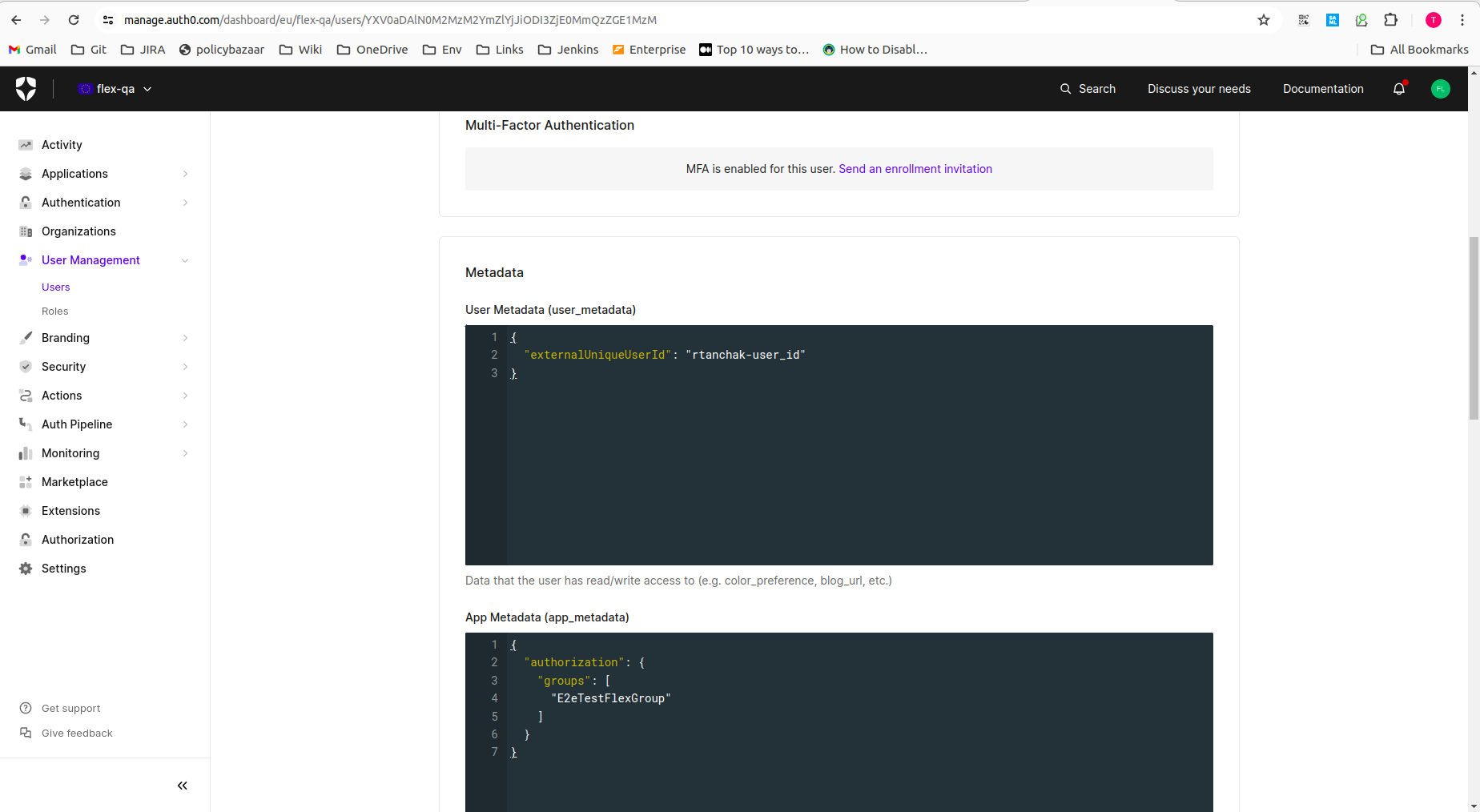1480x812 pixels.
Task: Click the Give feedback option
Action: pyautogui.click(x=77, y=733)
